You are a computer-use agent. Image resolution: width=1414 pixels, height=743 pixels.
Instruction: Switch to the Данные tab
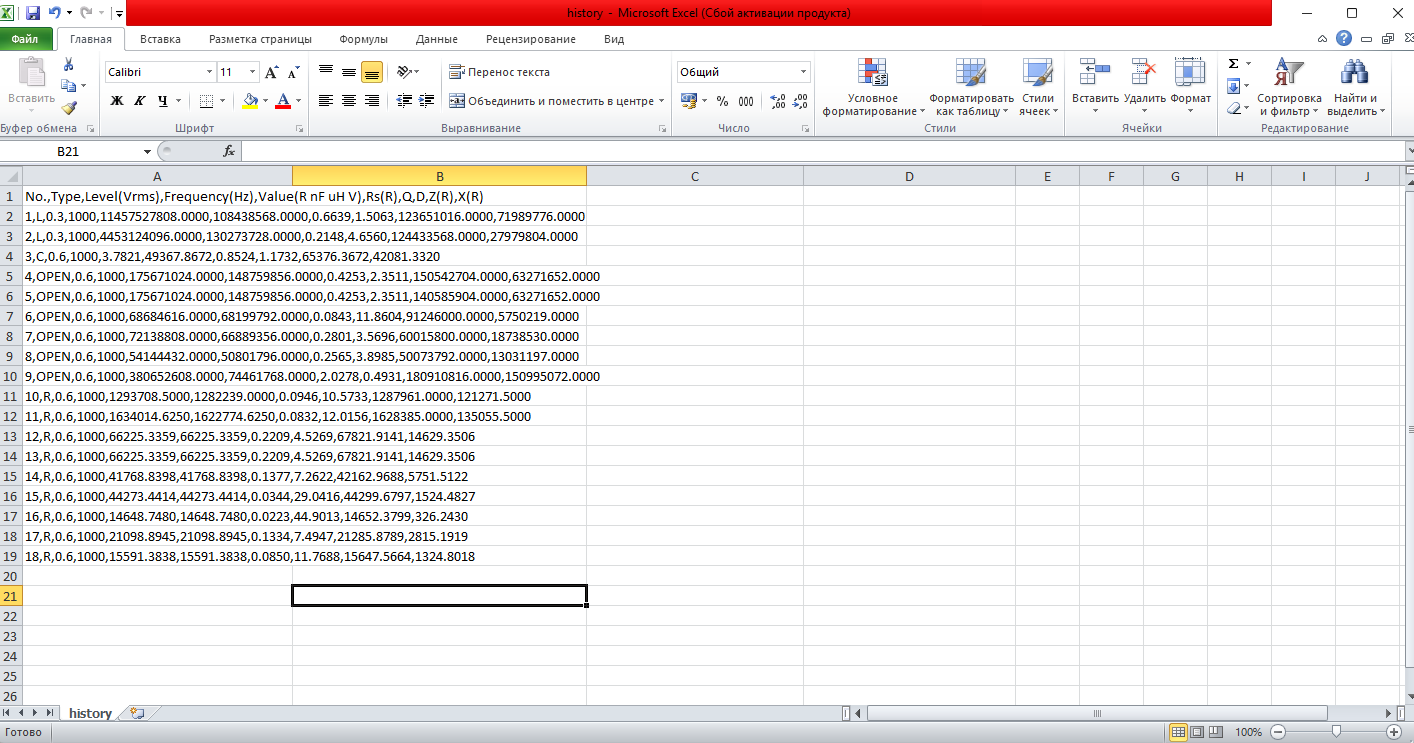(437, 39)
